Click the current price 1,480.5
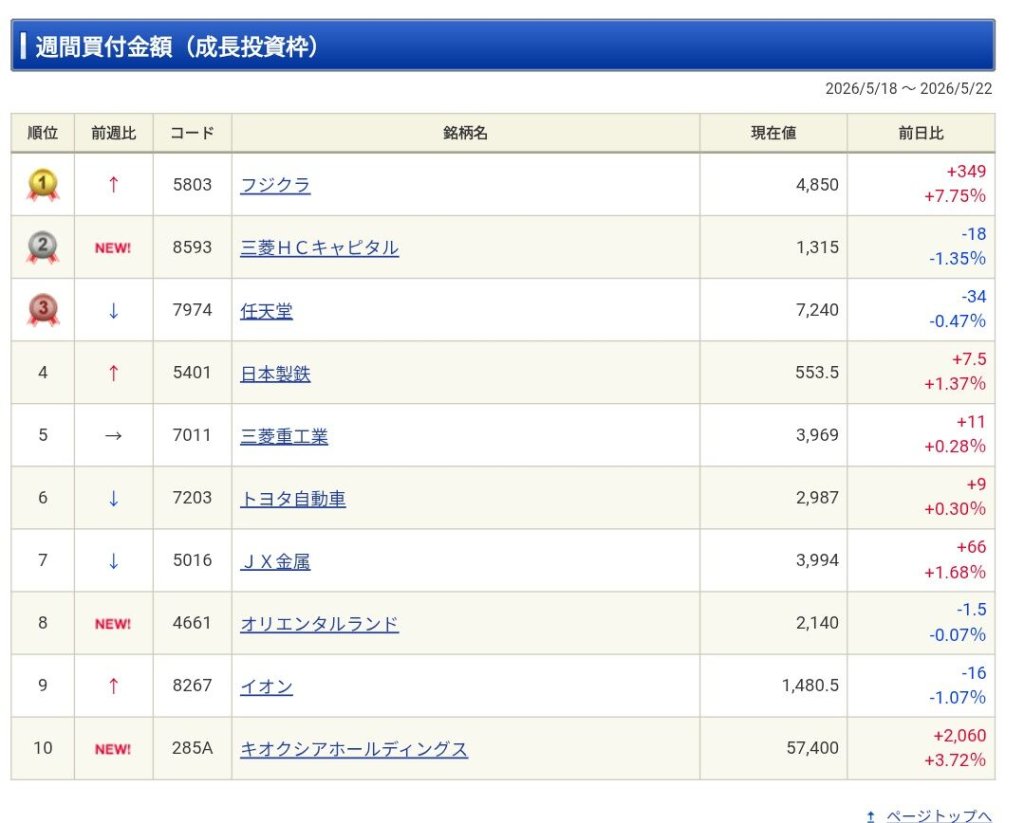 (x=810, y=686)
